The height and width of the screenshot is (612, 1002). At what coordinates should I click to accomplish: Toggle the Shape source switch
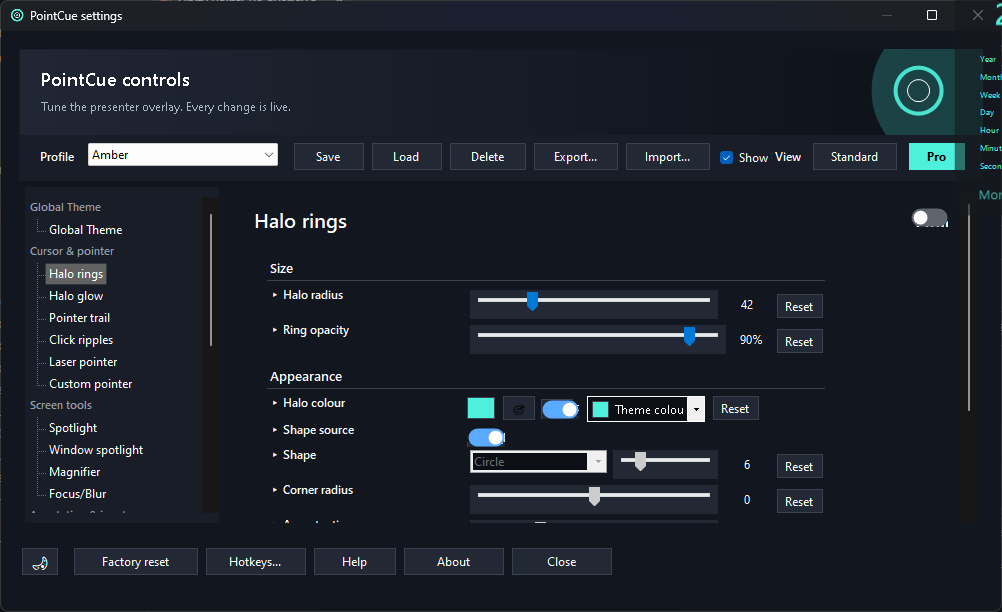pyautogui.click(x=487, y=438)
